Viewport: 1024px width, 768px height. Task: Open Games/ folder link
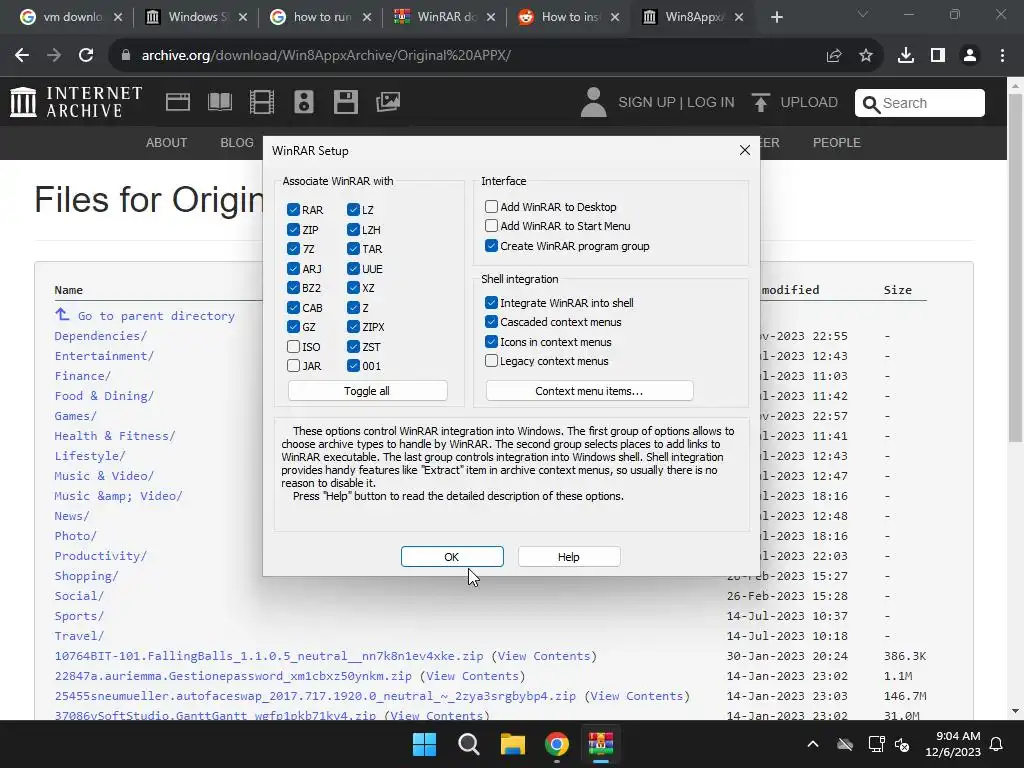pyautogui.click(x=75, y=415)
